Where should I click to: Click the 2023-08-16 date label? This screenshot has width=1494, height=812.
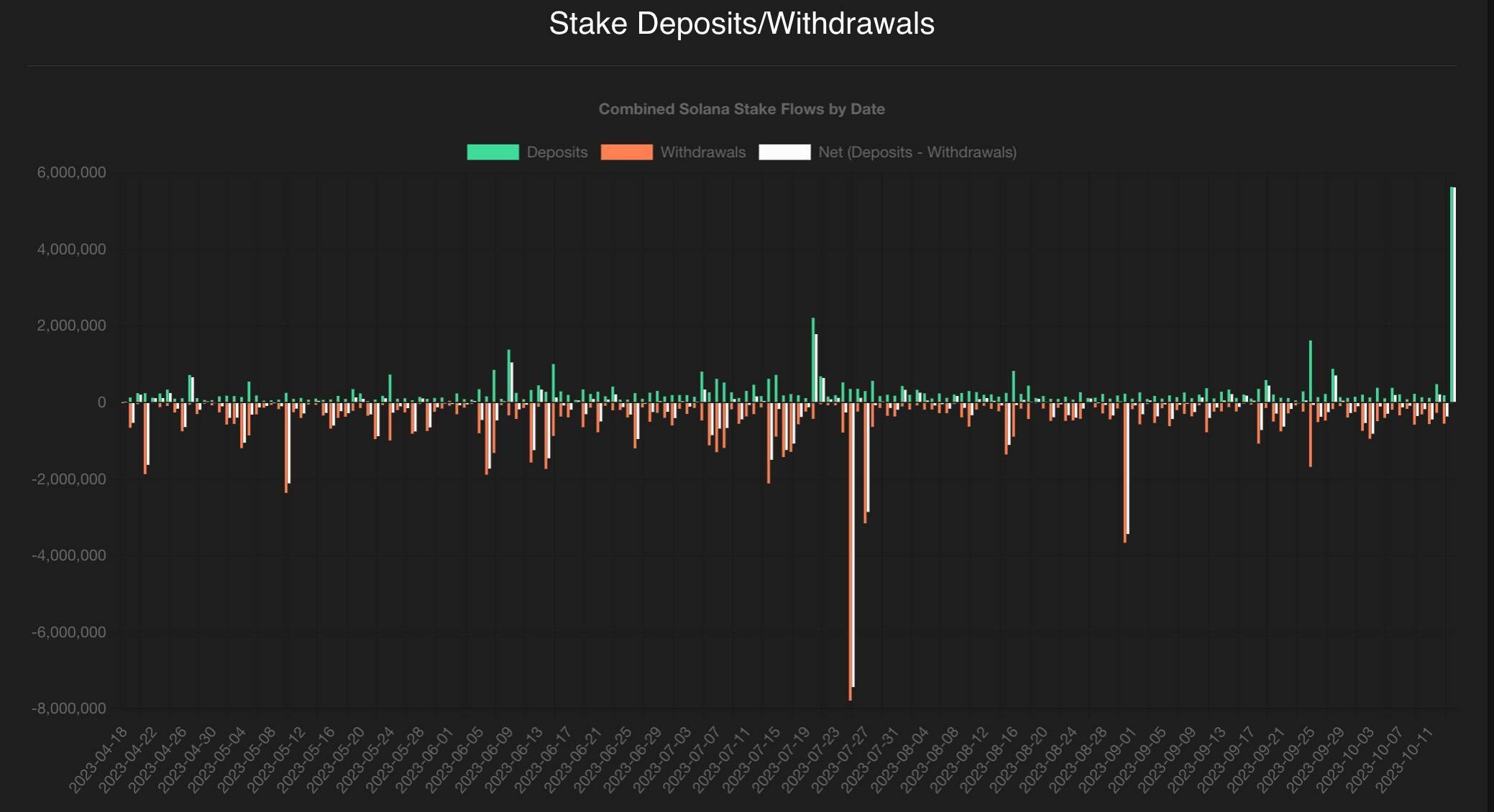tap(989, 760)
